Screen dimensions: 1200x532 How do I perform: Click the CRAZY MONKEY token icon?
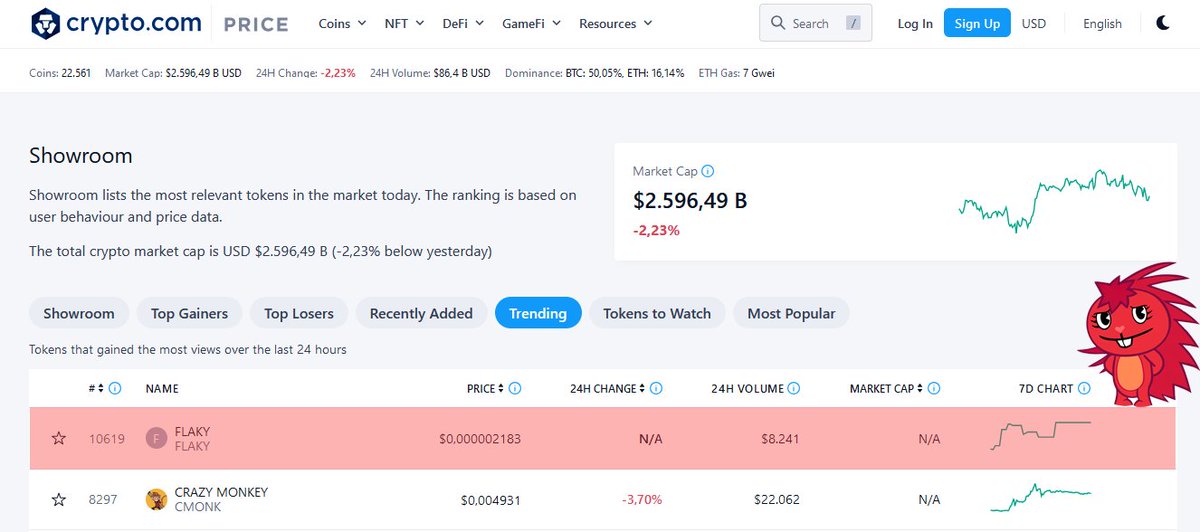tap(156, 499)
